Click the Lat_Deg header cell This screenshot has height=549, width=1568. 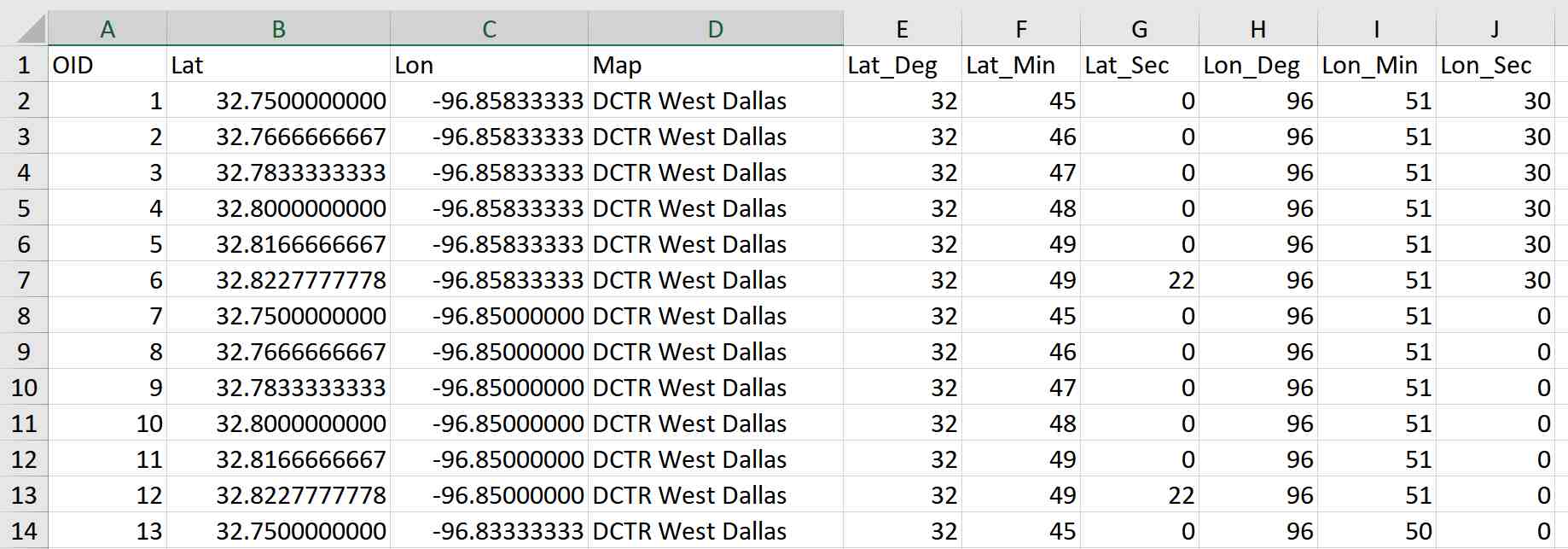pos(902,65)
